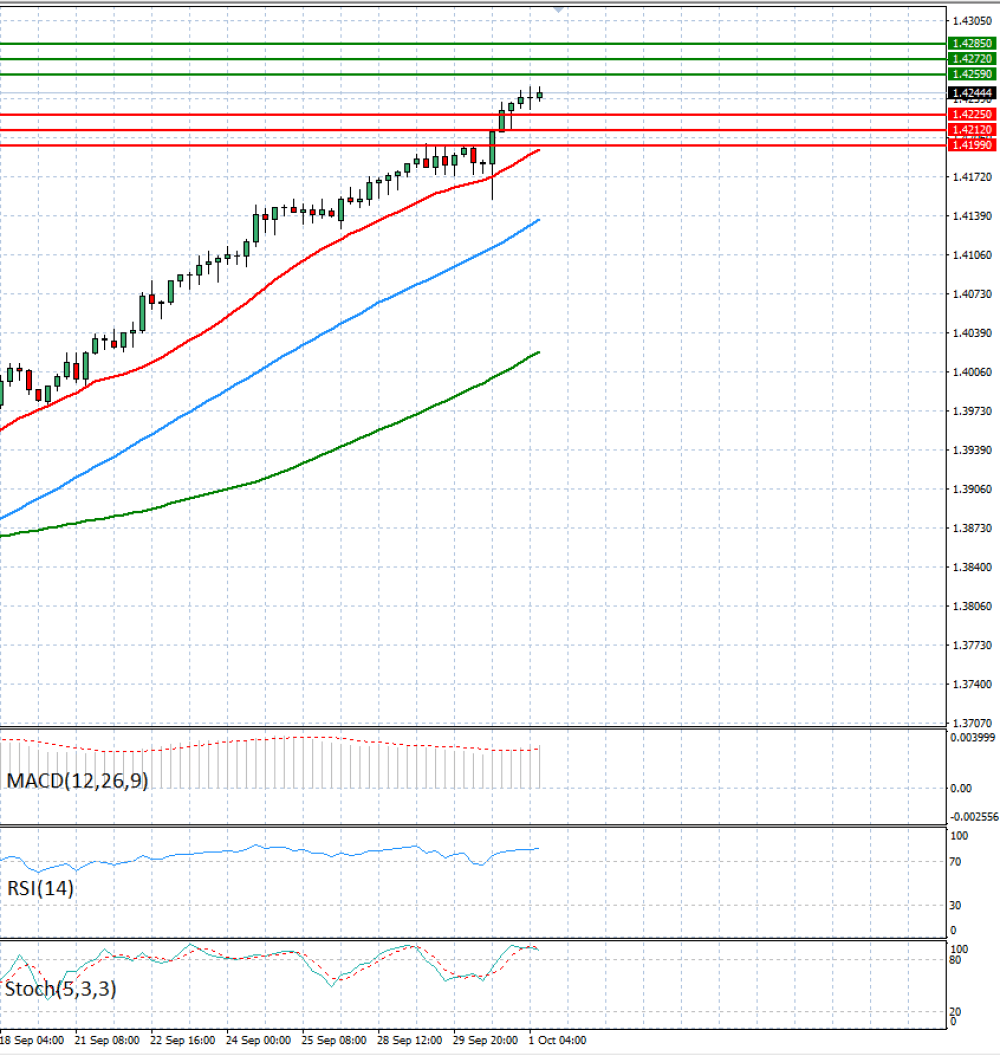This screenshot has width=1000, height=1056.
Task: Click the 1.43050 price axis value
Action: coord(972,22)
